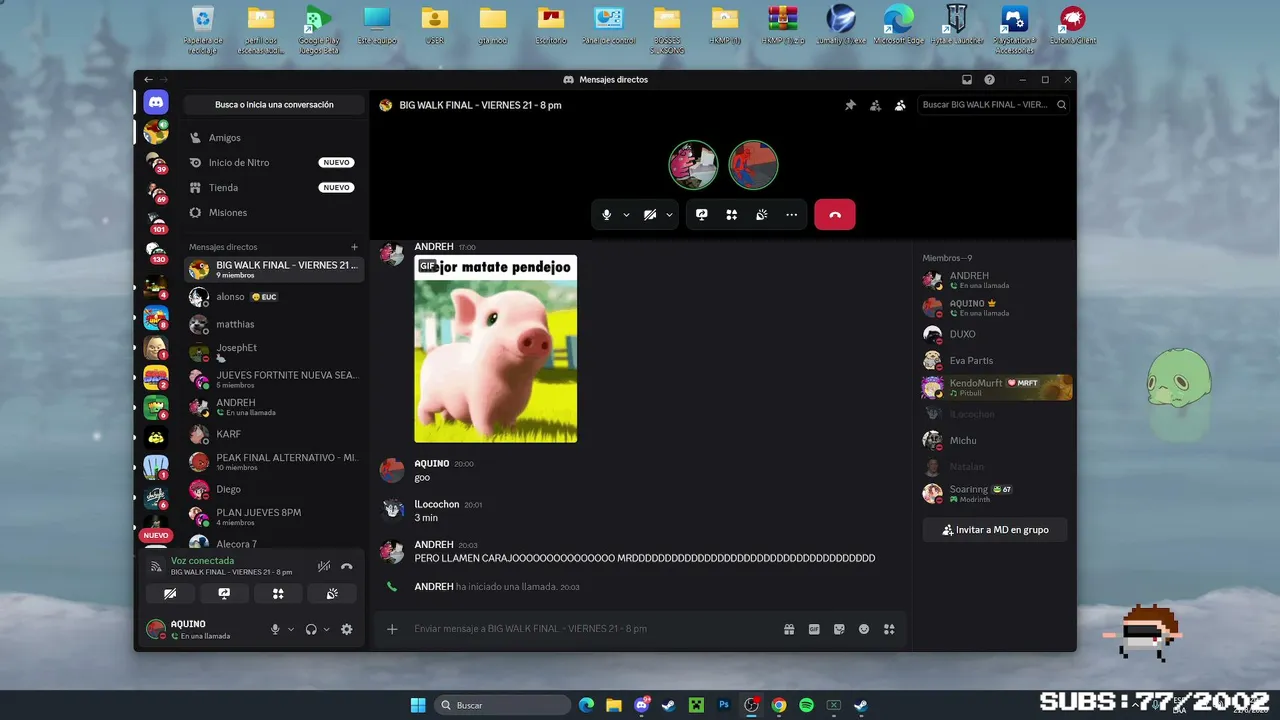
Task: Click the taskbar Buscar search box
Action: click(x=503, y=705)
